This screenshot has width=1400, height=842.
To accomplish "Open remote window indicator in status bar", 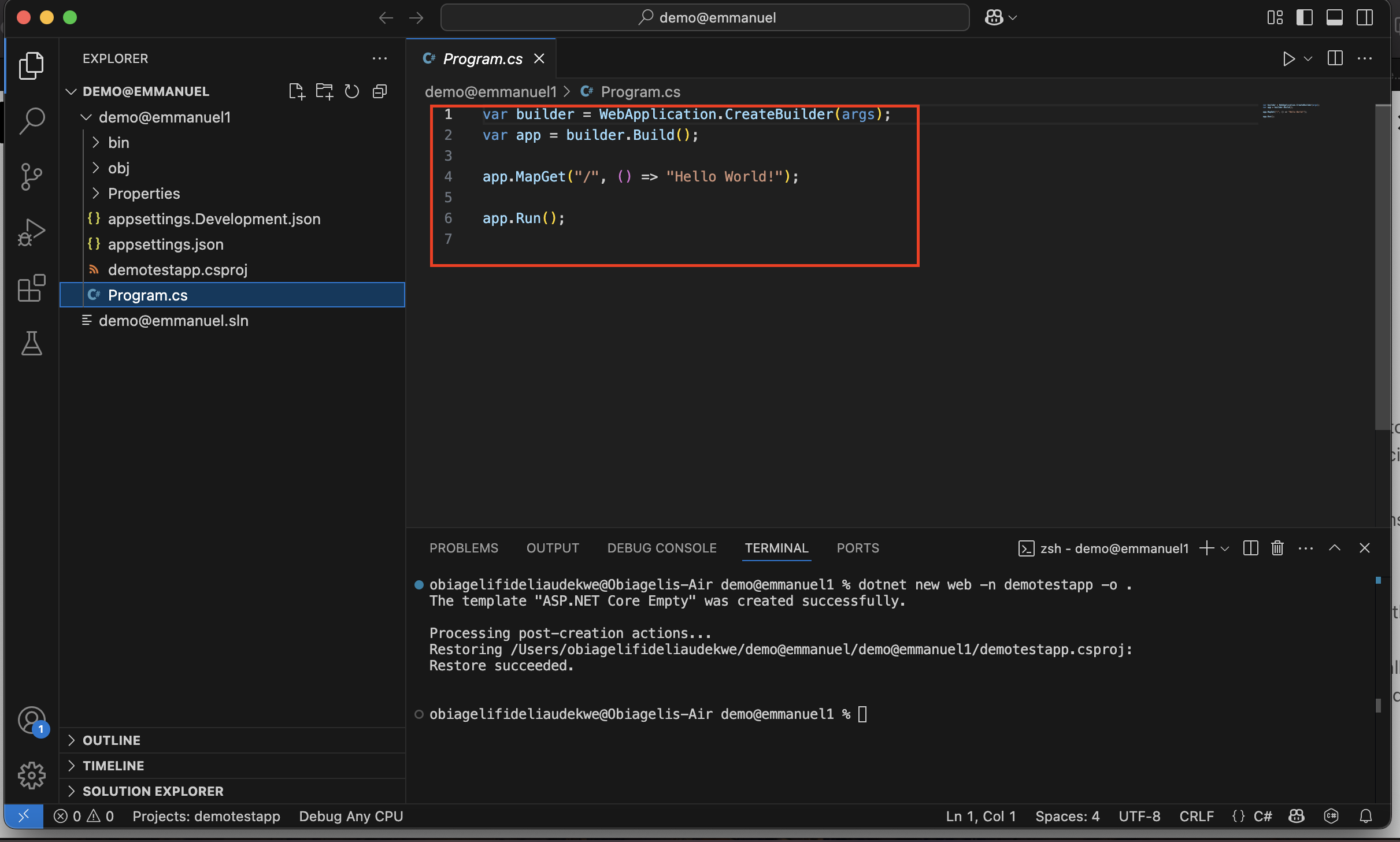I will 24,816.
